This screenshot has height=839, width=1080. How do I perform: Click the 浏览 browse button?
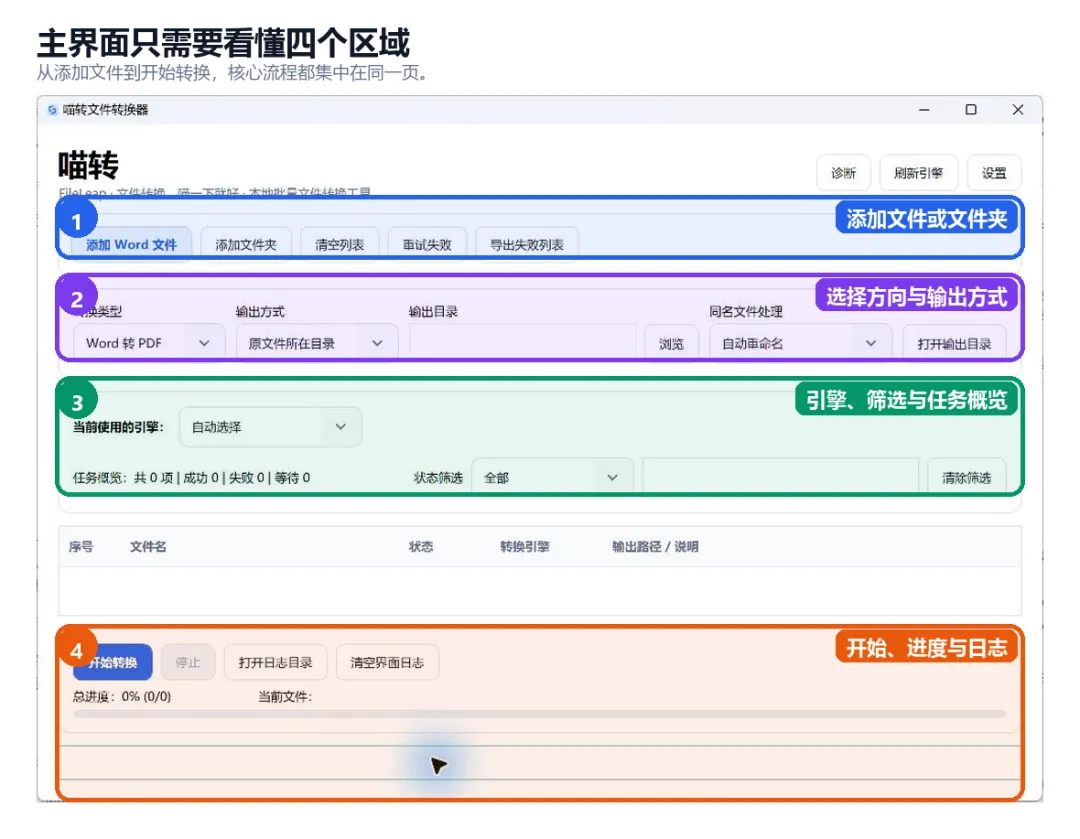point(672,343)
